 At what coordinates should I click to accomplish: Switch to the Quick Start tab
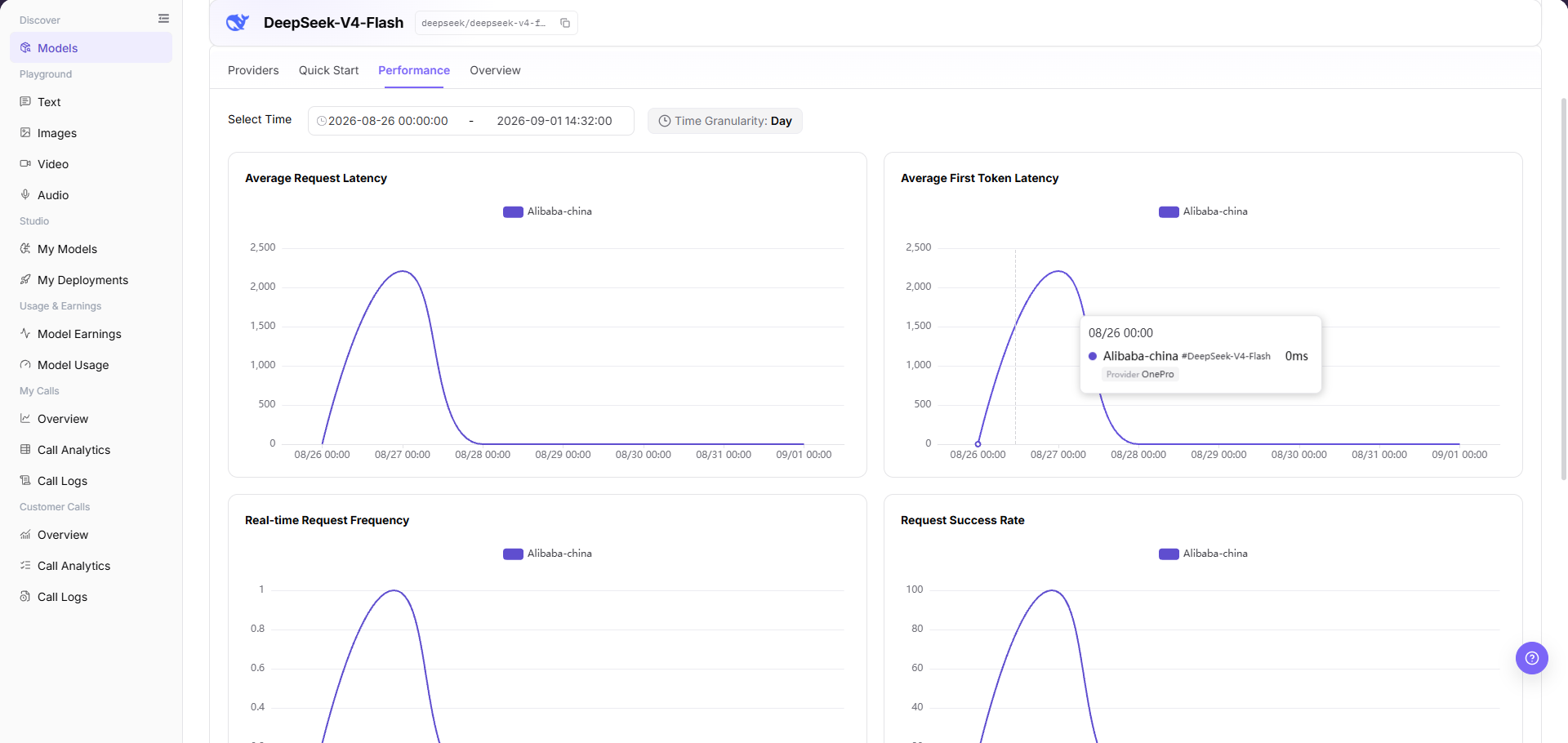328,70
